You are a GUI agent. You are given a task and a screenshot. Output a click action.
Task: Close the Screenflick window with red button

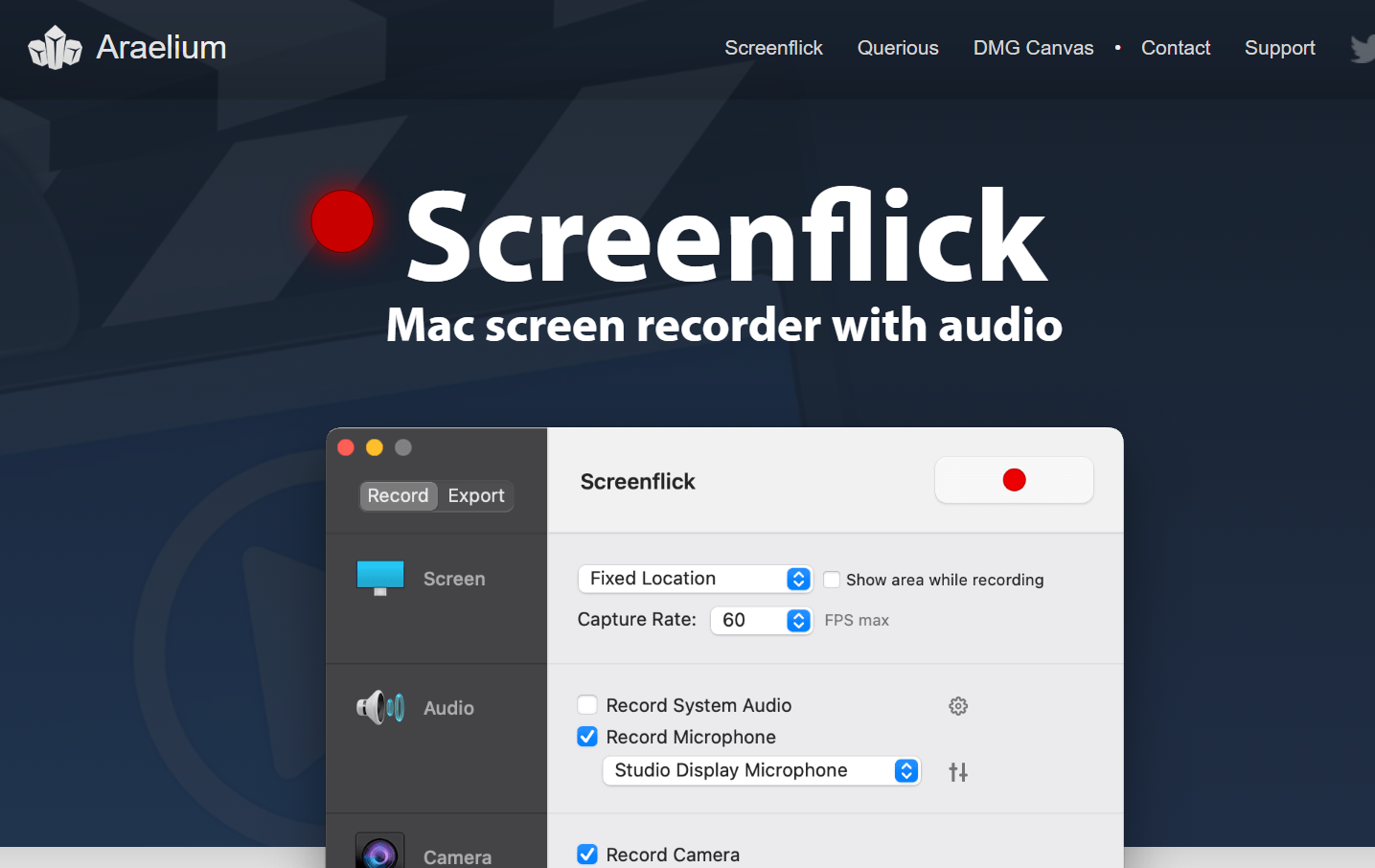pos(346,447)
